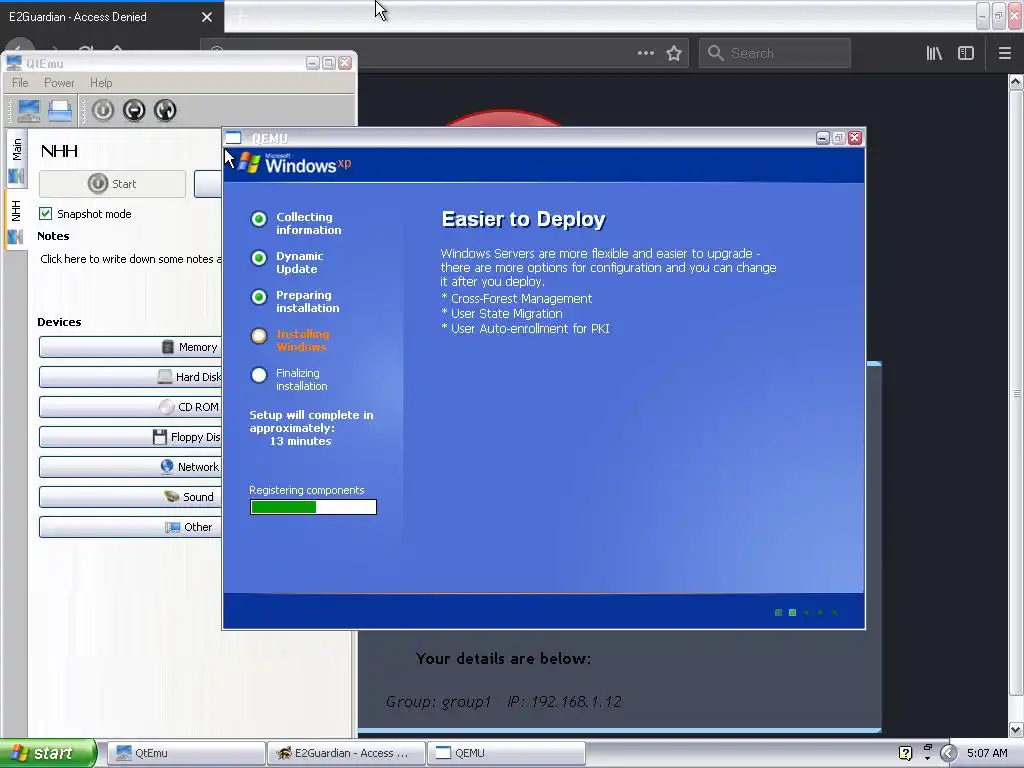Open the File menu in QtEmu
1024x768 pixels.
(x=20, y=83)
